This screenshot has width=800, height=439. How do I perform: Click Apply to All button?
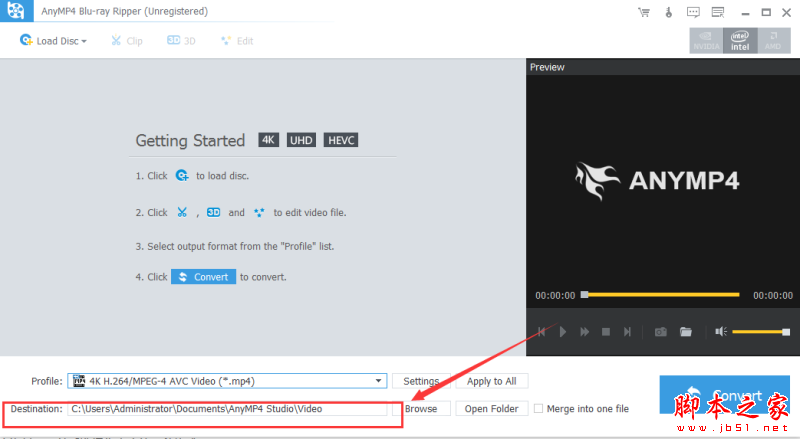(x=491, y=381)
